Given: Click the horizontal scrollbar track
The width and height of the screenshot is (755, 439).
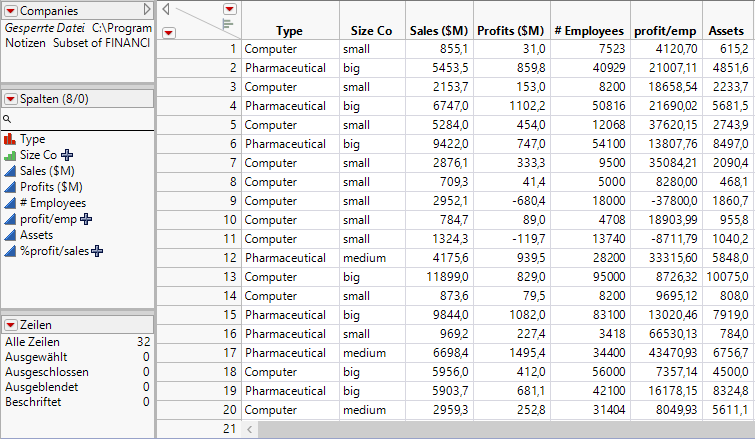Looking at the screenshot, I should click(506, 429).
